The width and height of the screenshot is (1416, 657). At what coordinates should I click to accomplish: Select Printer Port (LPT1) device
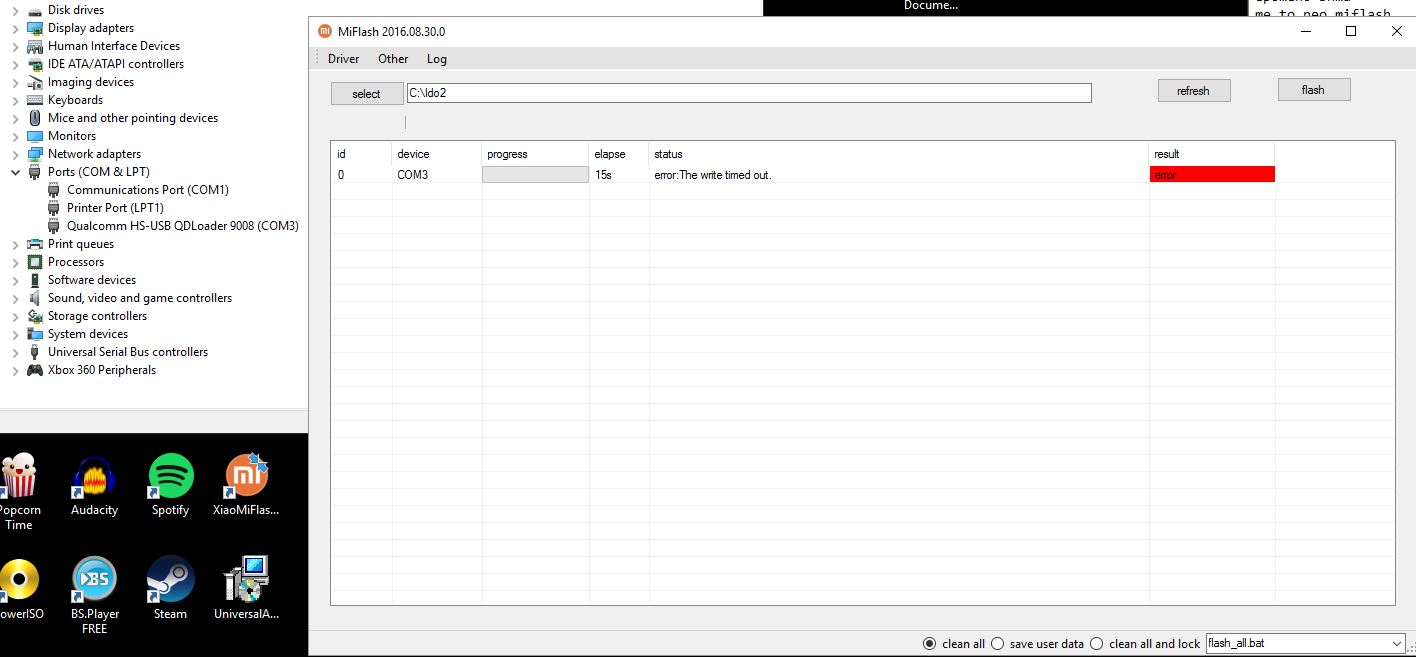pyautogui.click(x=115, y=208)
